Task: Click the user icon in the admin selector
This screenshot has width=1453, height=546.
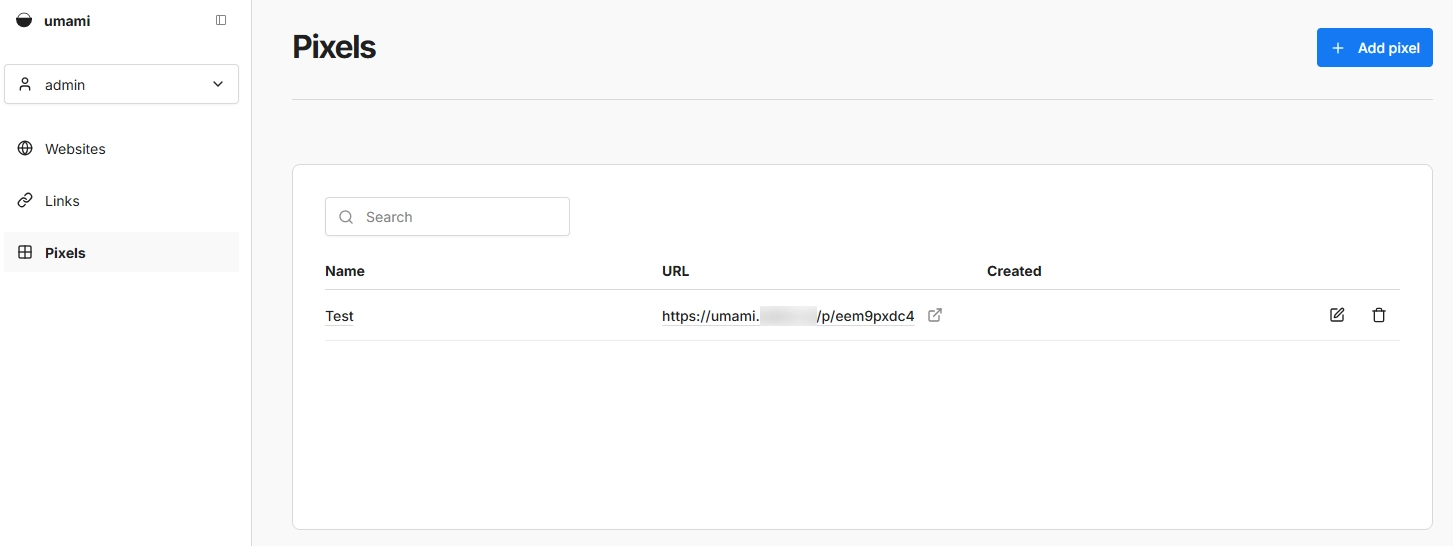Action: point(25,85)
